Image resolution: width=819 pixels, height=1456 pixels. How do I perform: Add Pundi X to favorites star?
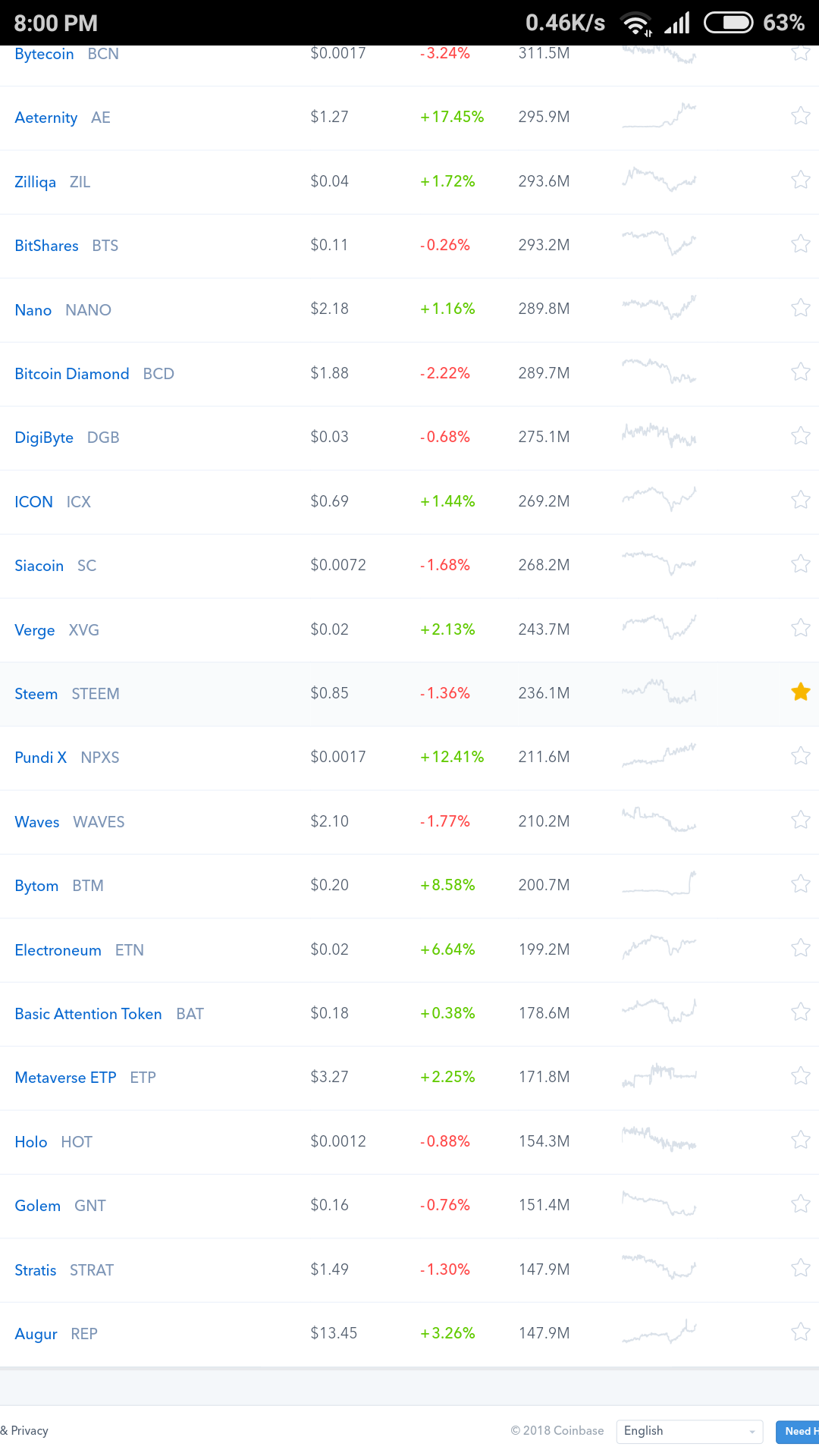click(x=800, y=756)
